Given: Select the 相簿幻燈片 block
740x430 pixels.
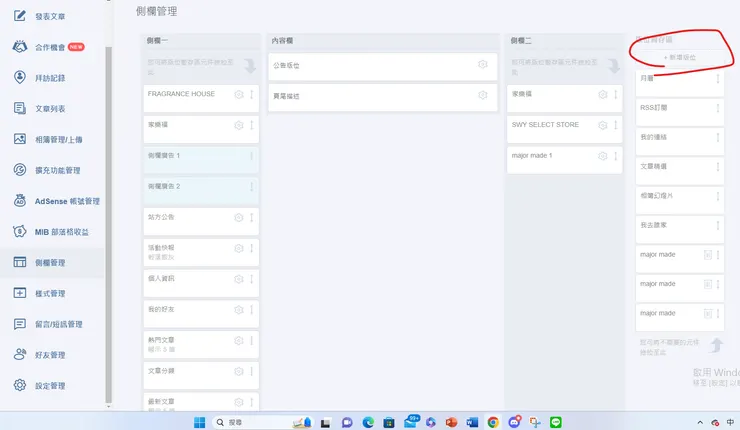Looking at the screenshot, I should (680, 201).
